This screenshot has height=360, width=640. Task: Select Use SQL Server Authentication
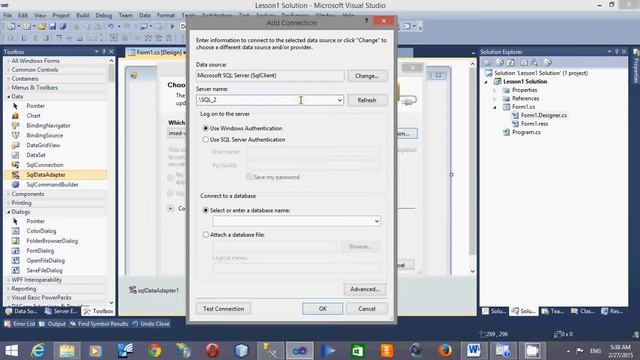[206, 140]
